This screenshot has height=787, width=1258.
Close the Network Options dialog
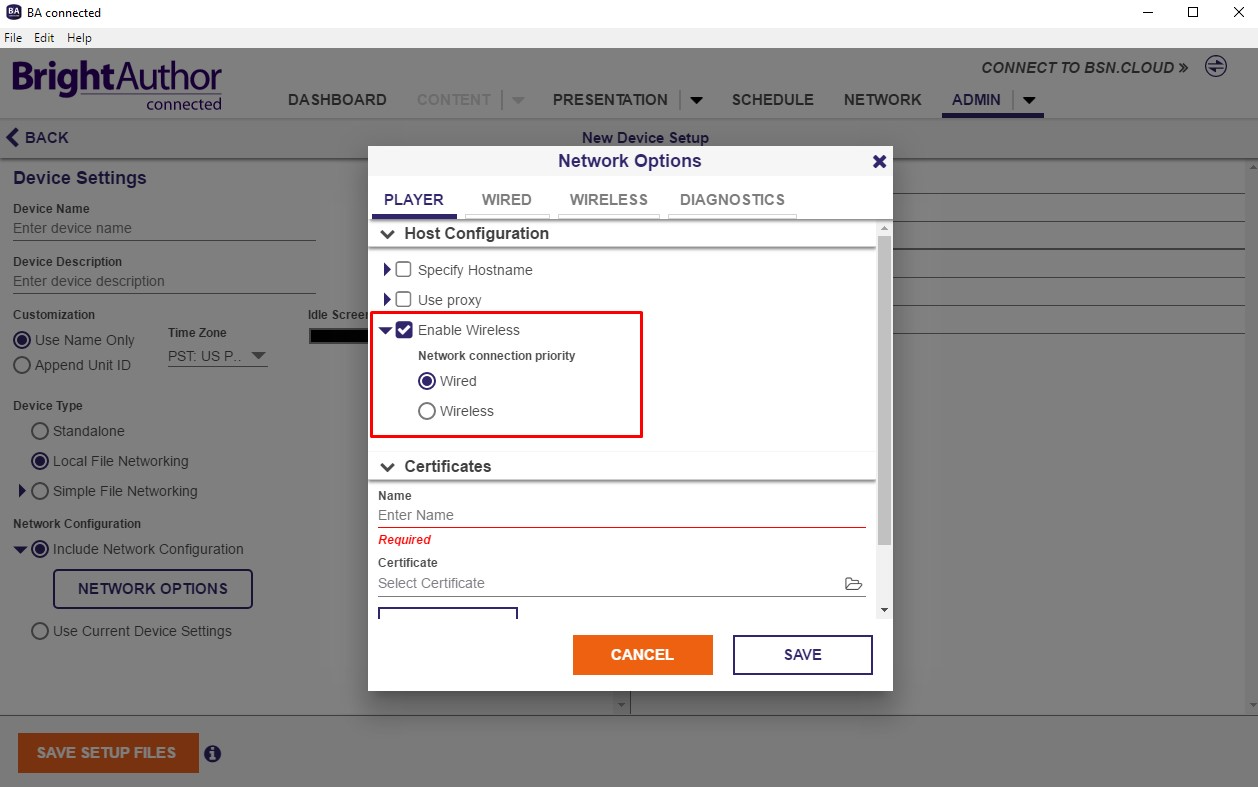pyautogui.click(x=879, y=161)
